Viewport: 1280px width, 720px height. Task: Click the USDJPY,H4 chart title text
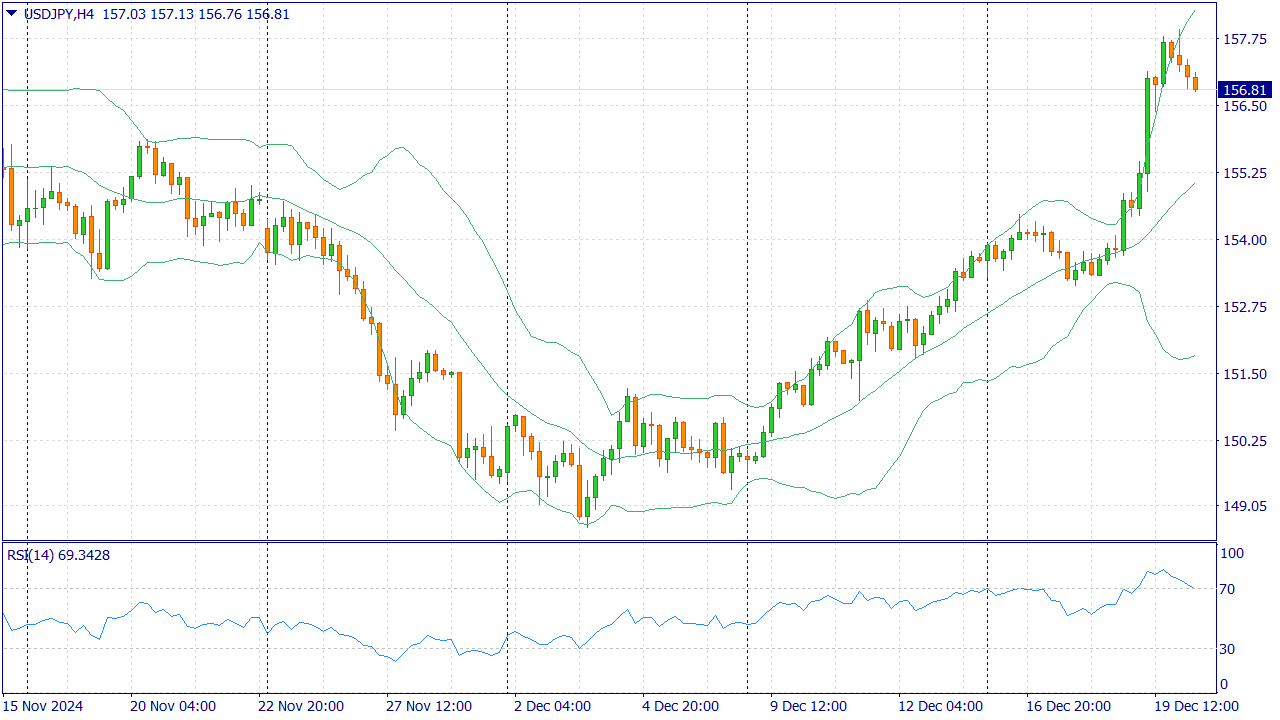click(60, 14)
